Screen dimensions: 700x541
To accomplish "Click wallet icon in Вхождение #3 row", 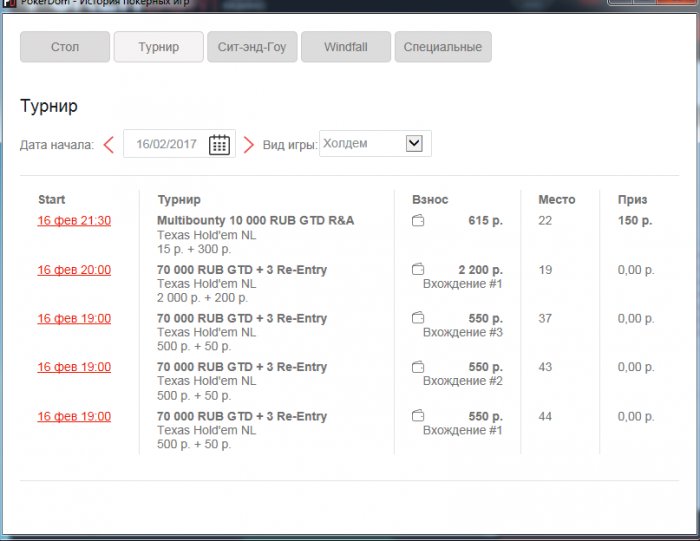I will click(418, 318).
